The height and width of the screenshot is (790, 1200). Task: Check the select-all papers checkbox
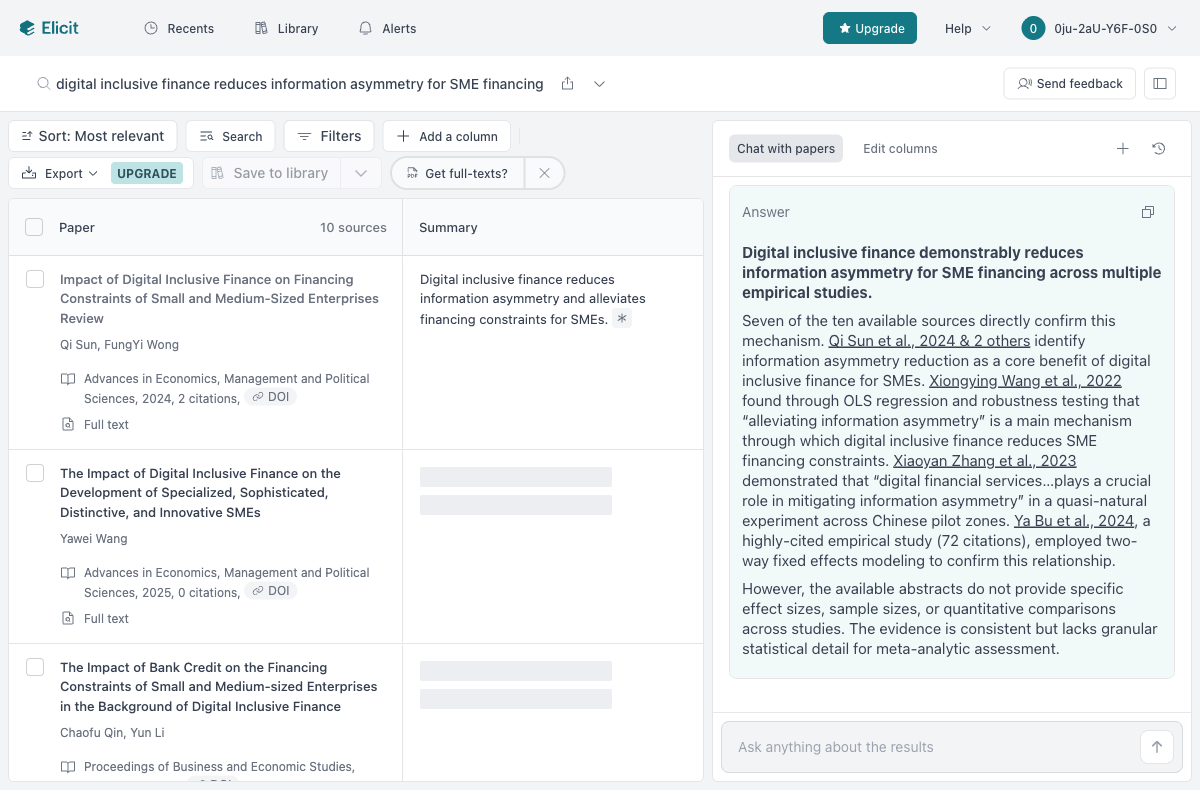[34, 227]
